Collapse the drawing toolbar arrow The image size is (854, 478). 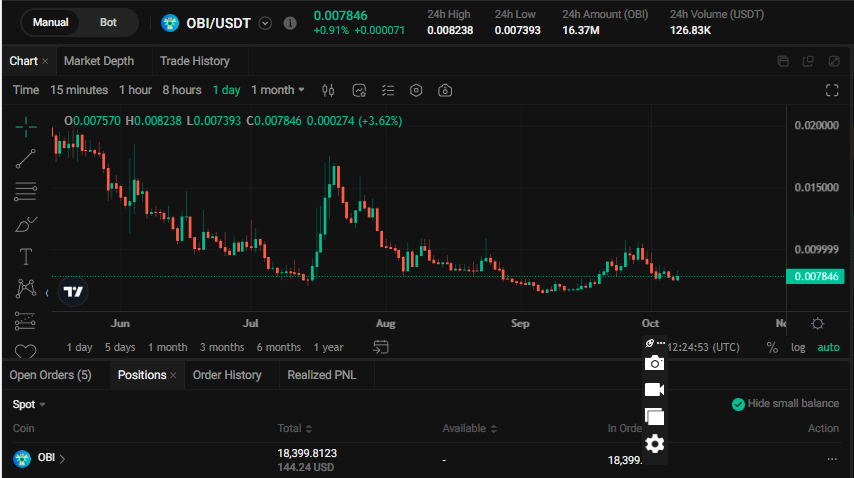tap(47, 293)
